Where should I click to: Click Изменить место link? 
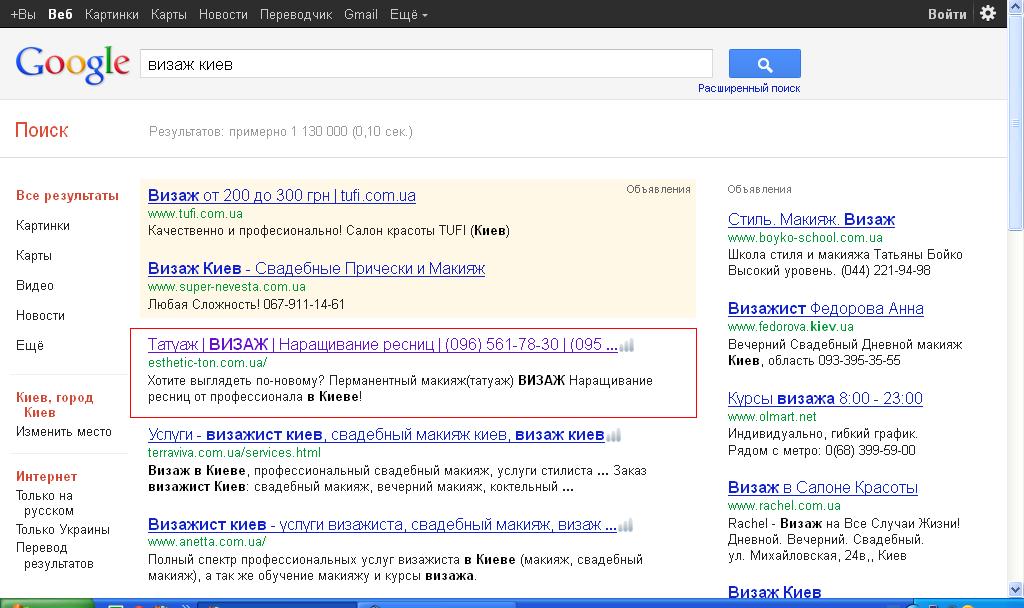coord(63,432)
